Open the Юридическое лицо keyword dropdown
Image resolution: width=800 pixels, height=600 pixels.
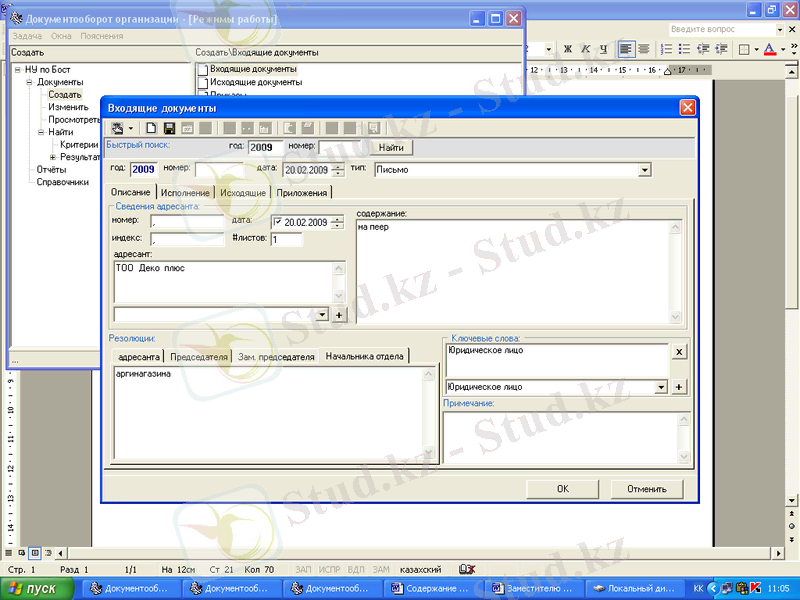point(660,387)
